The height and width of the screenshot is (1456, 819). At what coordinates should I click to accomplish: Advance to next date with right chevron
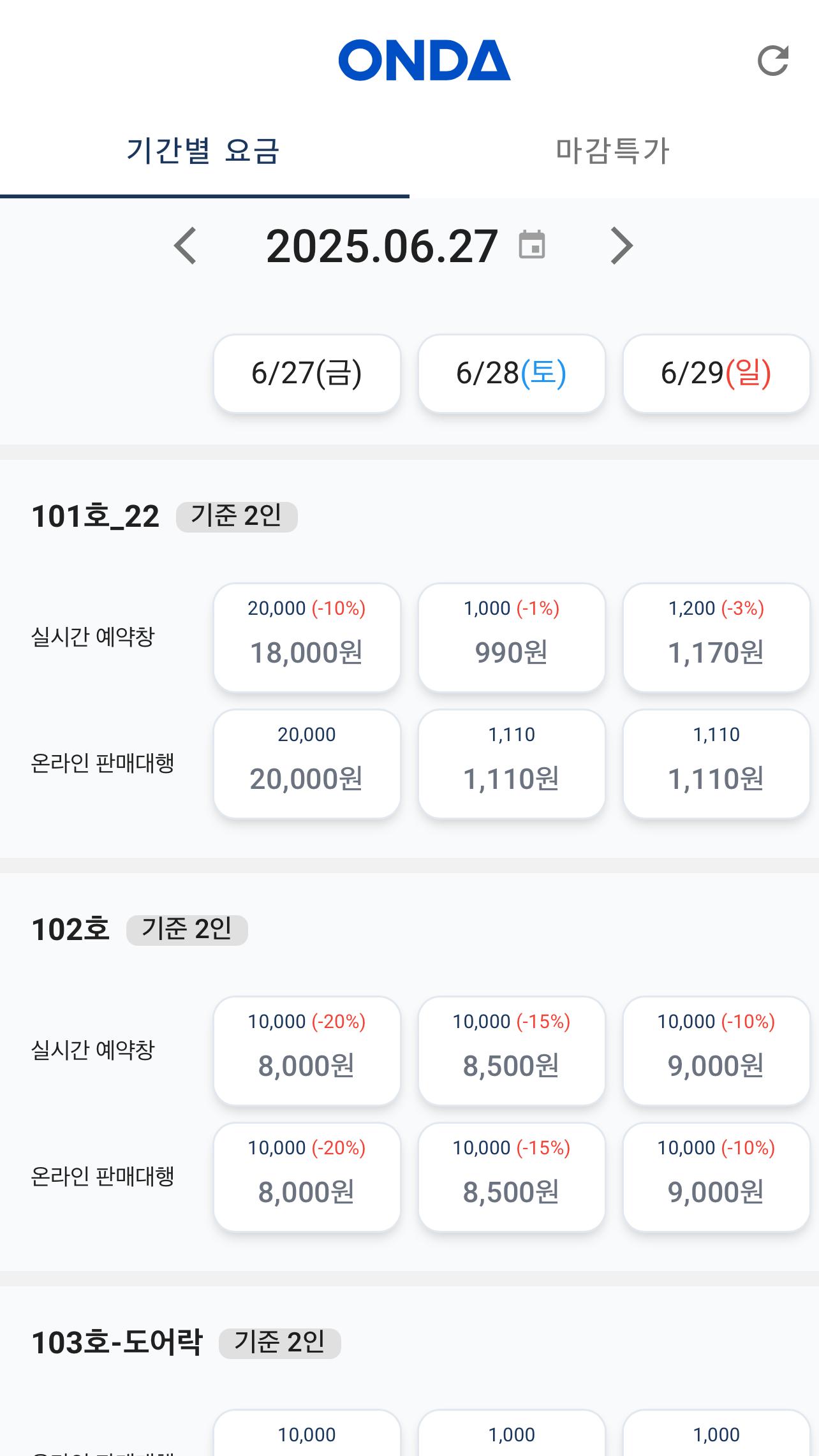tap(621, 246)
